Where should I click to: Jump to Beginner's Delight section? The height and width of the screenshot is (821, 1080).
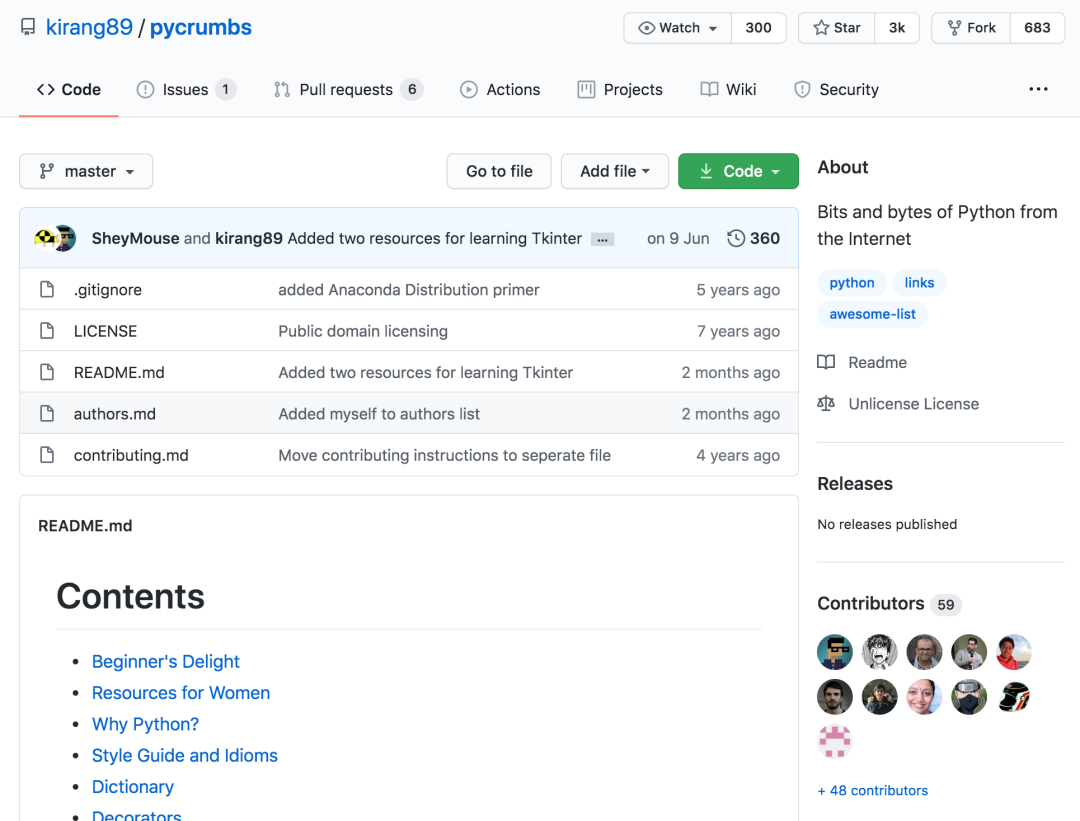click(165, 661)
